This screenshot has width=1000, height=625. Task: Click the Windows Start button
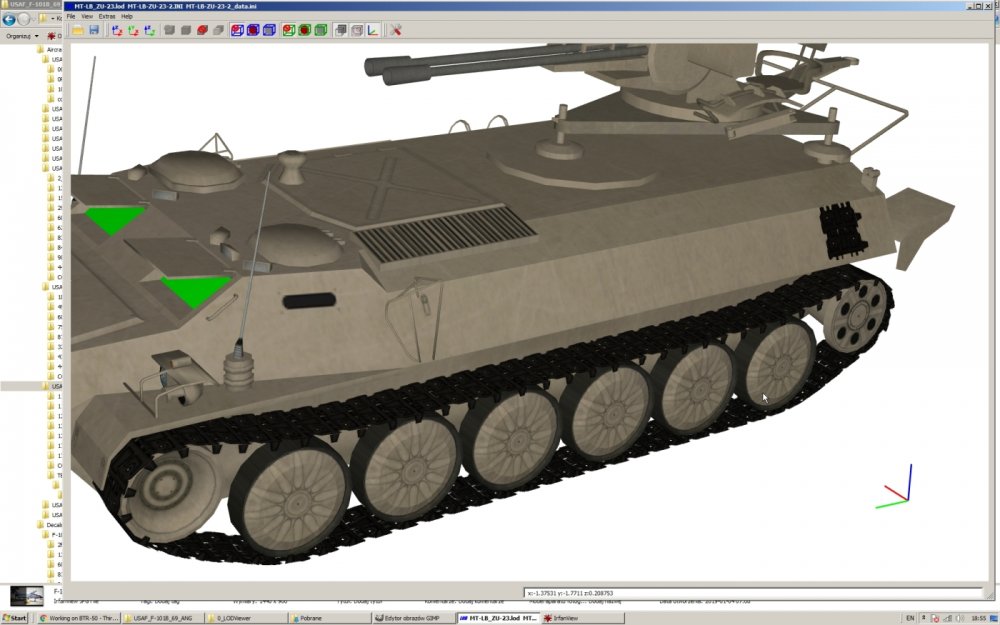15,618
